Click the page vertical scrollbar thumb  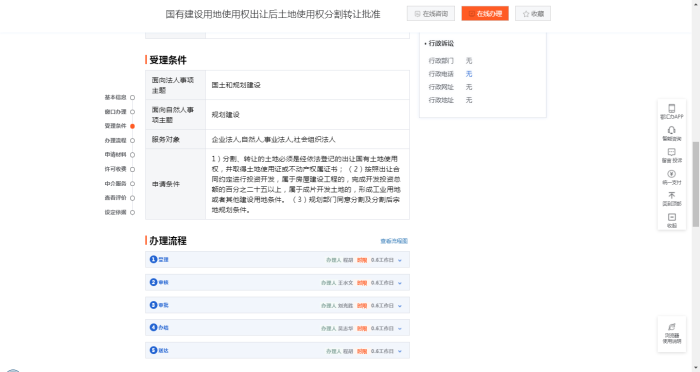pyautogui.click(x=696, y=184)
